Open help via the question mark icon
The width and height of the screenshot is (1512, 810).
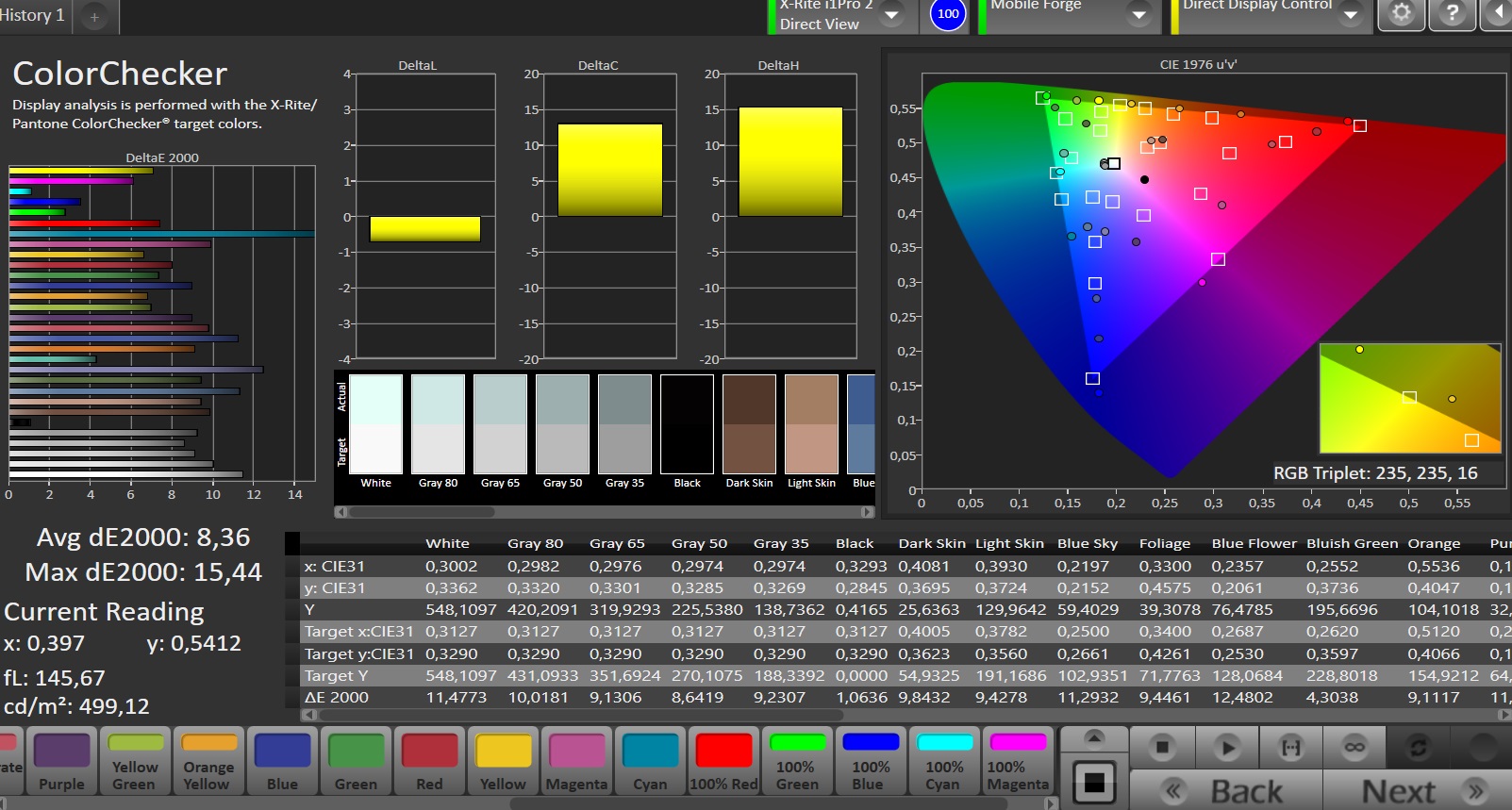pos(1453,14)
